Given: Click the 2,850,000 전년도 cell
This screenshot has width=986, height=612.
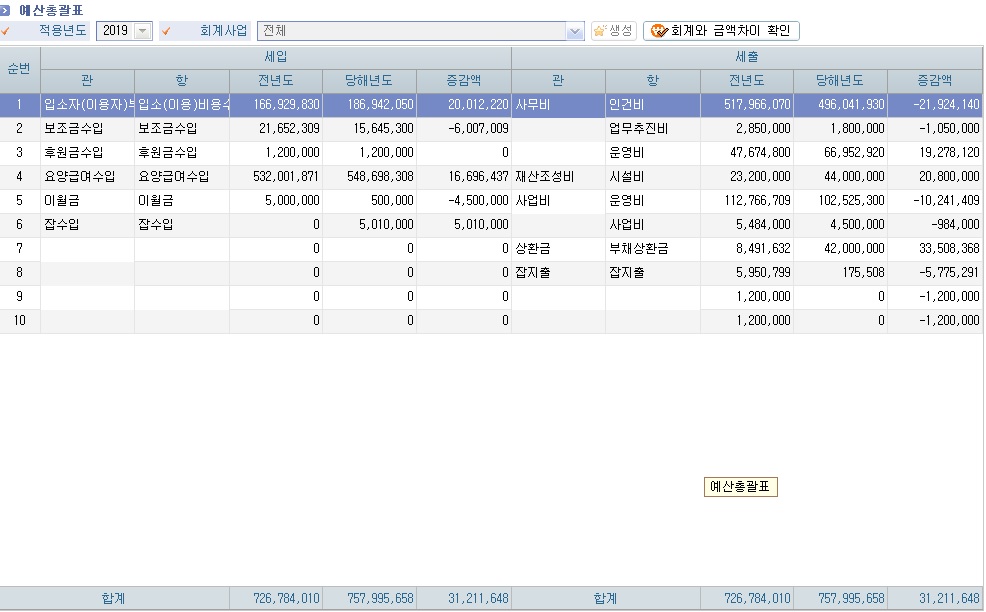Looking at the screenshot, I should point(747,128).
